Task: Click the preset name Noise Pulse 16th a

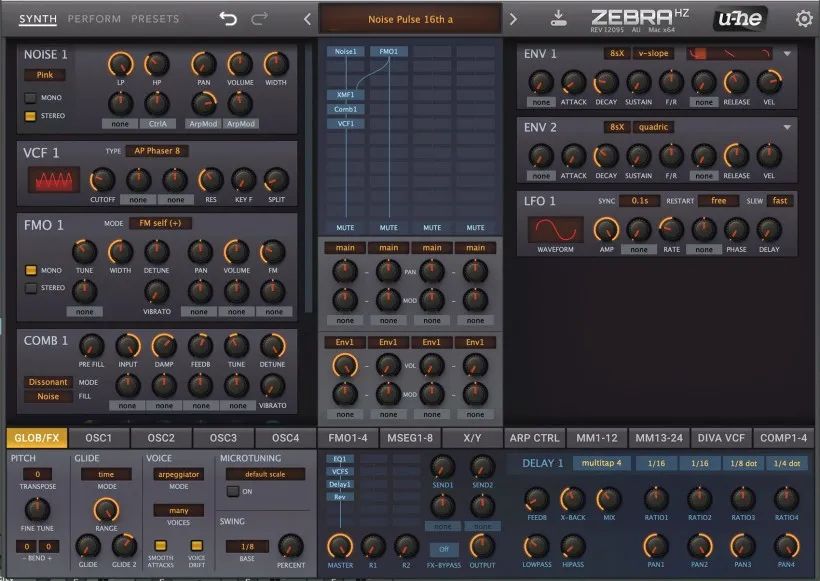Action: [411, 19]
